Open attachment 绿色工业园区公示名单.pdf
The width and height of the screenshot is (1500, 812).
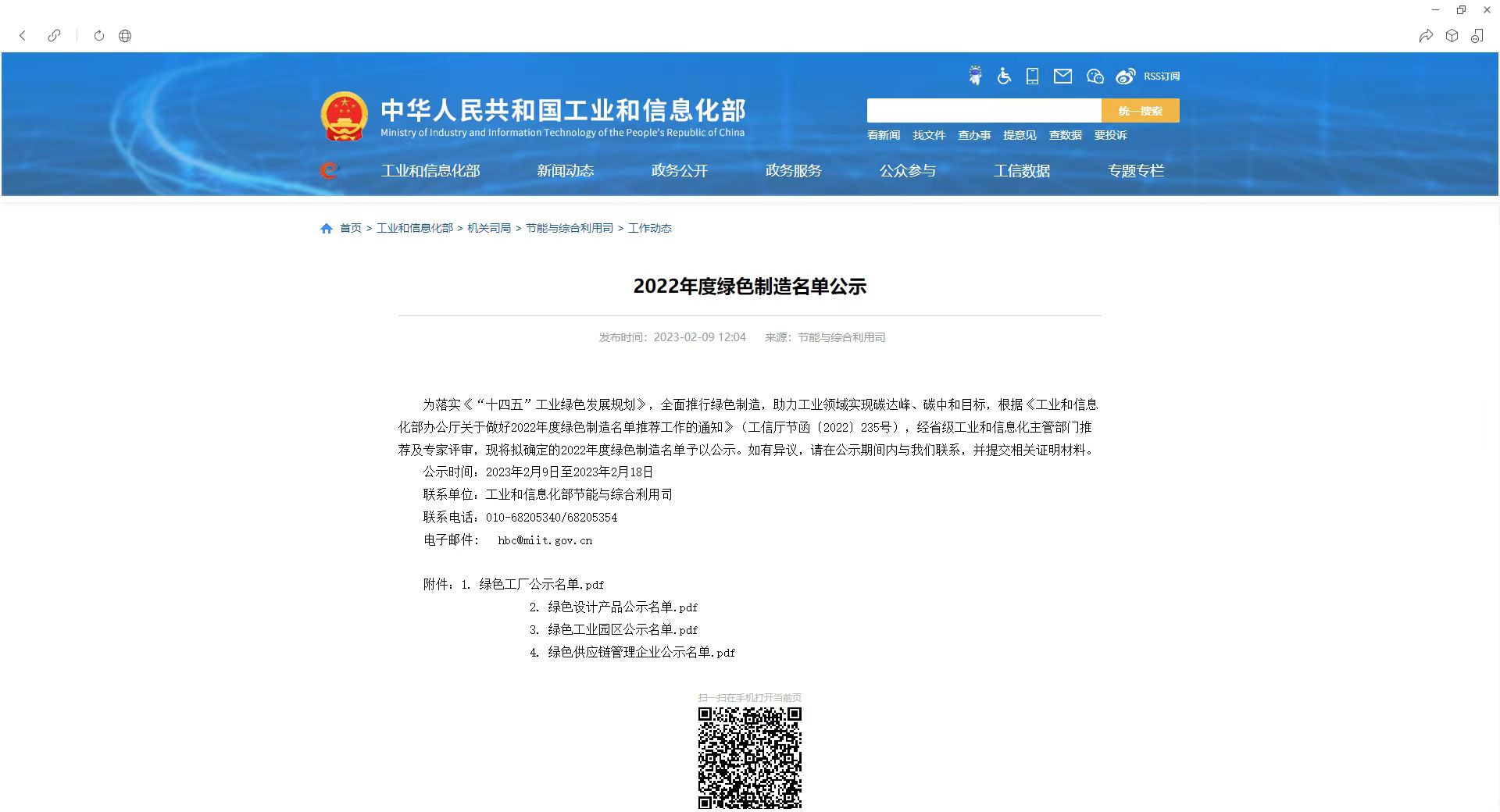pyautogui.click(x=622, y=629)
